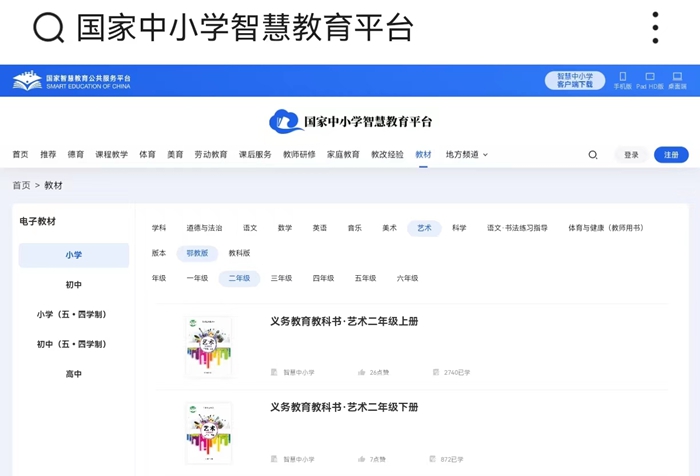The height and width of the screenshot is (476, 700).
Task: Click the Pad HD版 tablet icon
Action: 649,77
